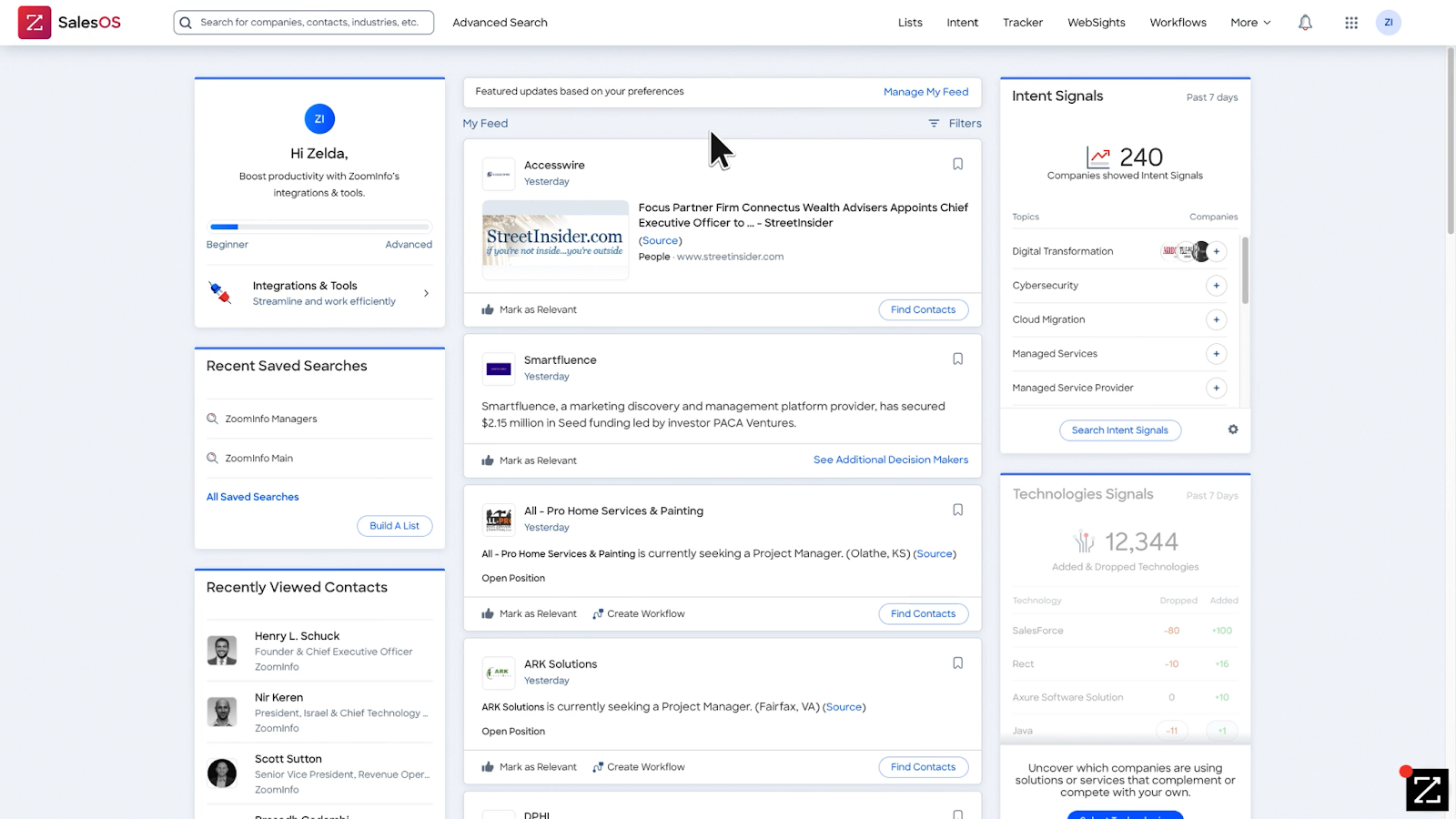Add Cloud Migration topic with plus icon
This screenshot has width=1456, height=819.
coord(1217,319)
